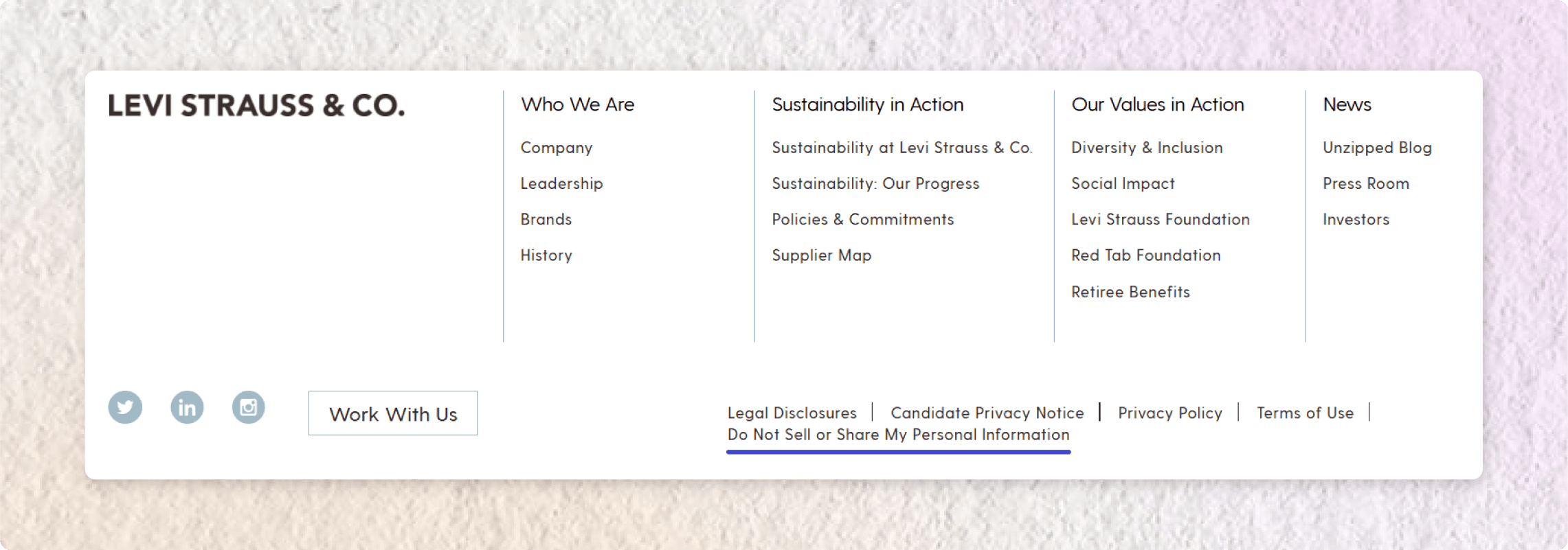Visit the Brands page link

click(546, 219)
